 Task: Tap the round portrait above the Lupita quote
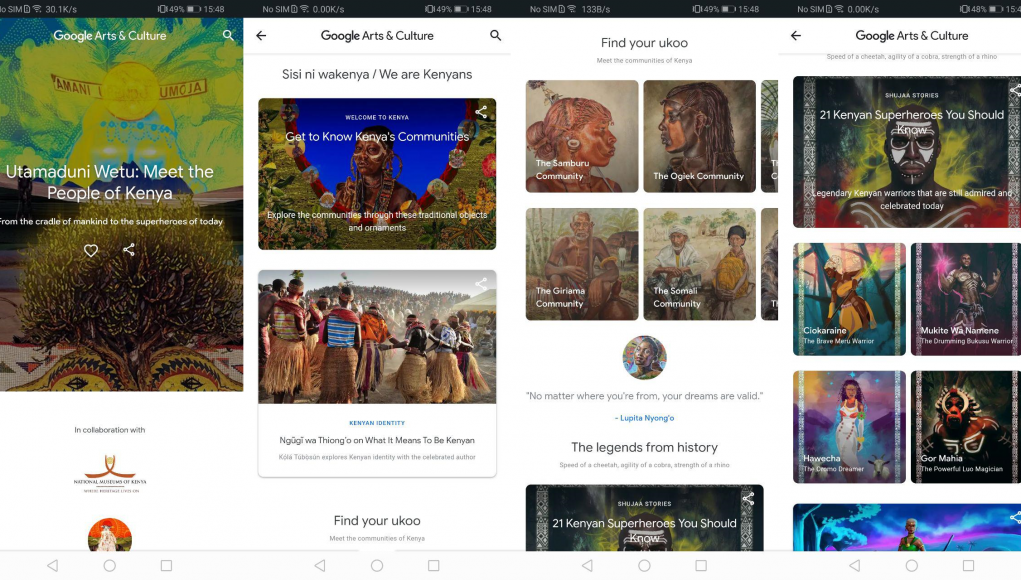pyautogui.click(x=645, y=357)
